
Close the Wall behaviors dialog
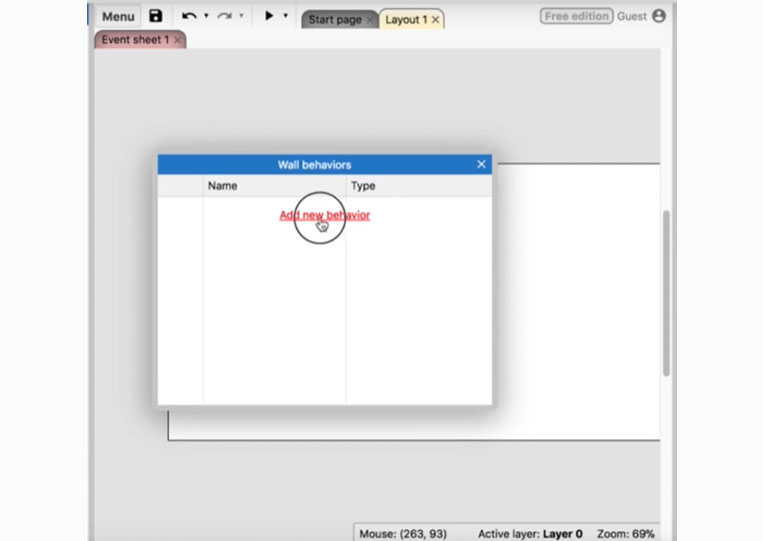click(x=481, y=164)
